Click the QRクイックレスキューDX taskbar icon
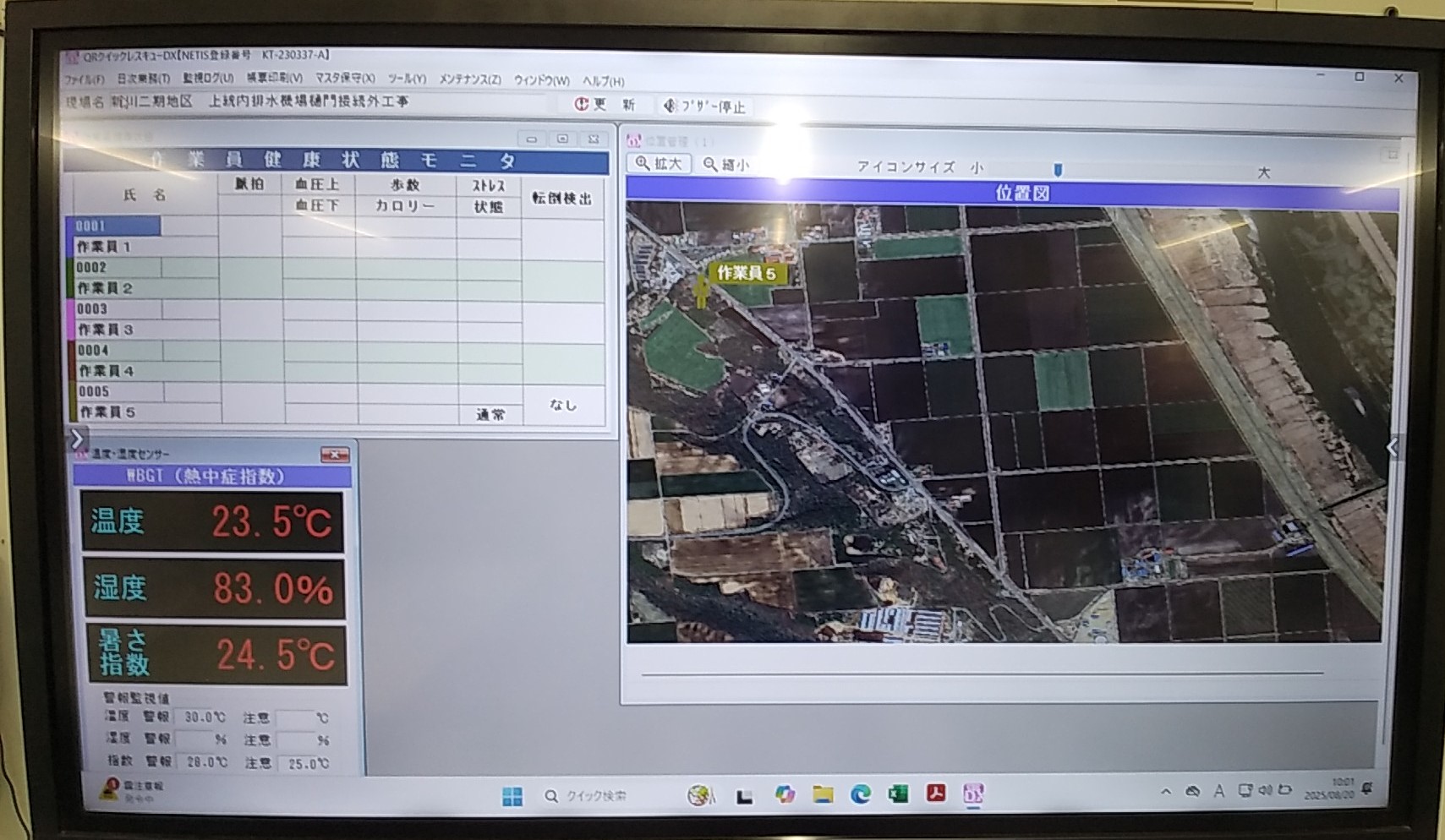Image resolution: width=1445 pixels, height=840 pixels. [x=973, y=794]
